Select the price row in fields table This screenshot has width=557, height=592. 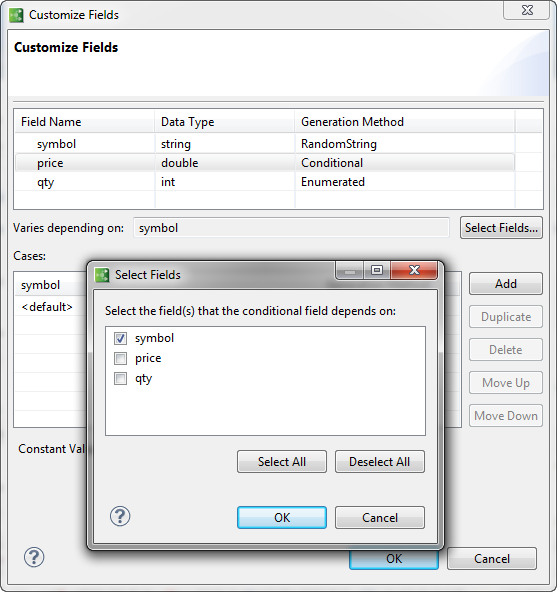pos(265,163)
